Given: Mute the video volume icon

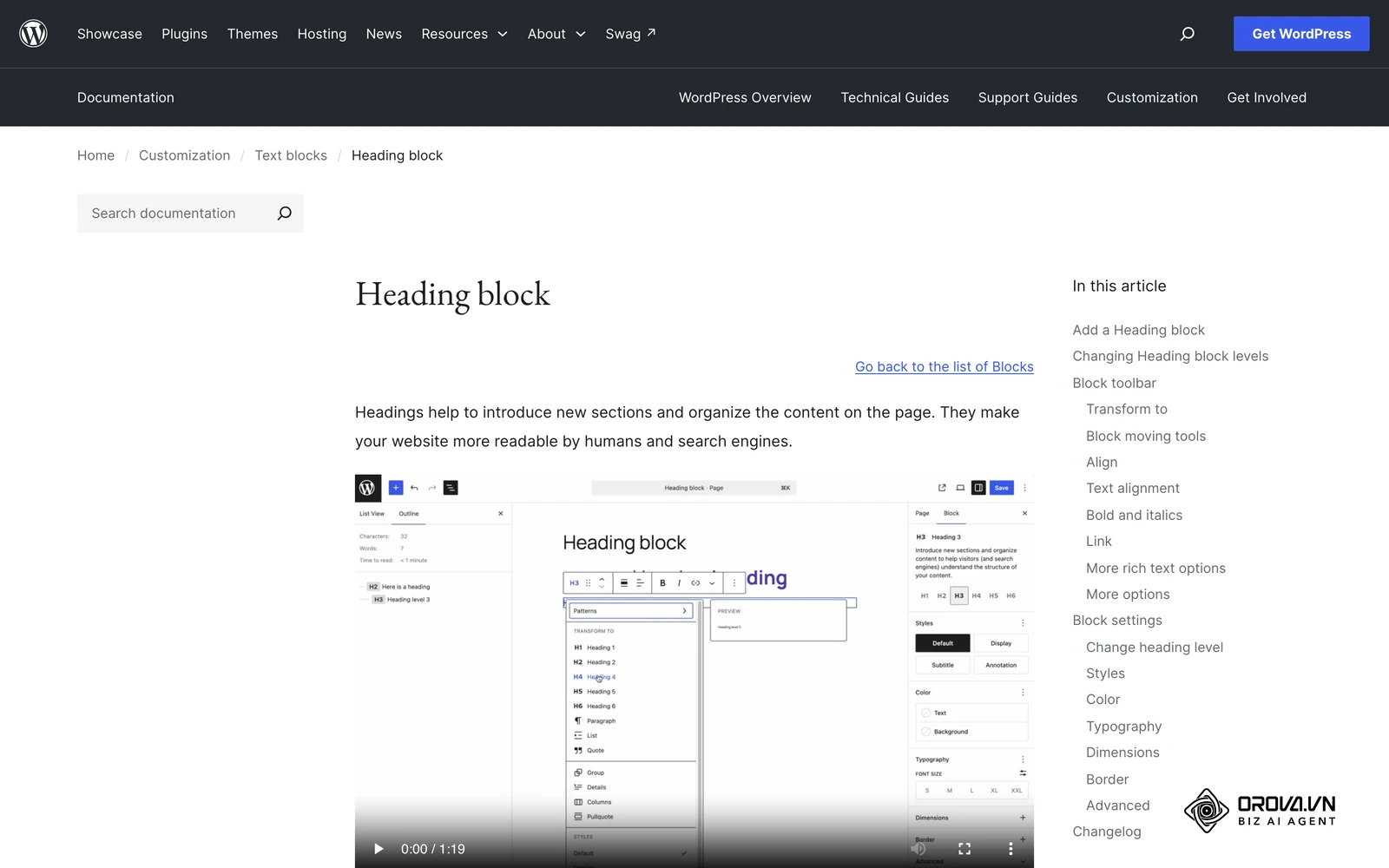Looking at the screenshot, I should [918, 849].
